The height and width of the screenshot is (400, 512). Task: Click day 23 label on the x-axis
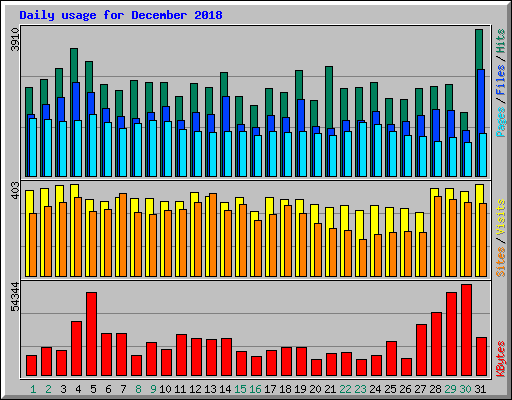[x=360, y=389]
